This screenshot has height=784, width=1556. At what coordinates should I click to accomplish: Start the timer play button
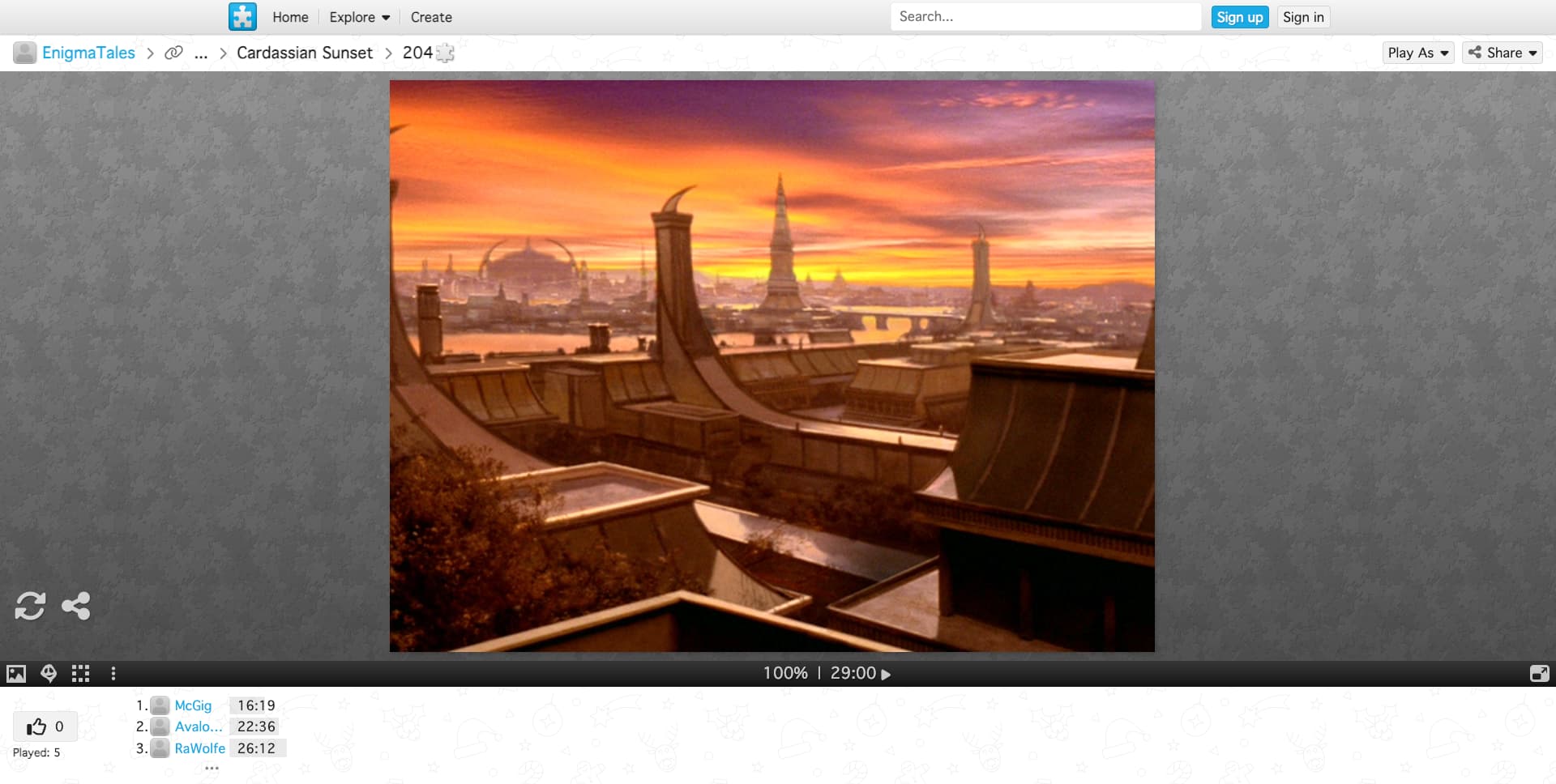pyautogui.click(x=886, y=674)
